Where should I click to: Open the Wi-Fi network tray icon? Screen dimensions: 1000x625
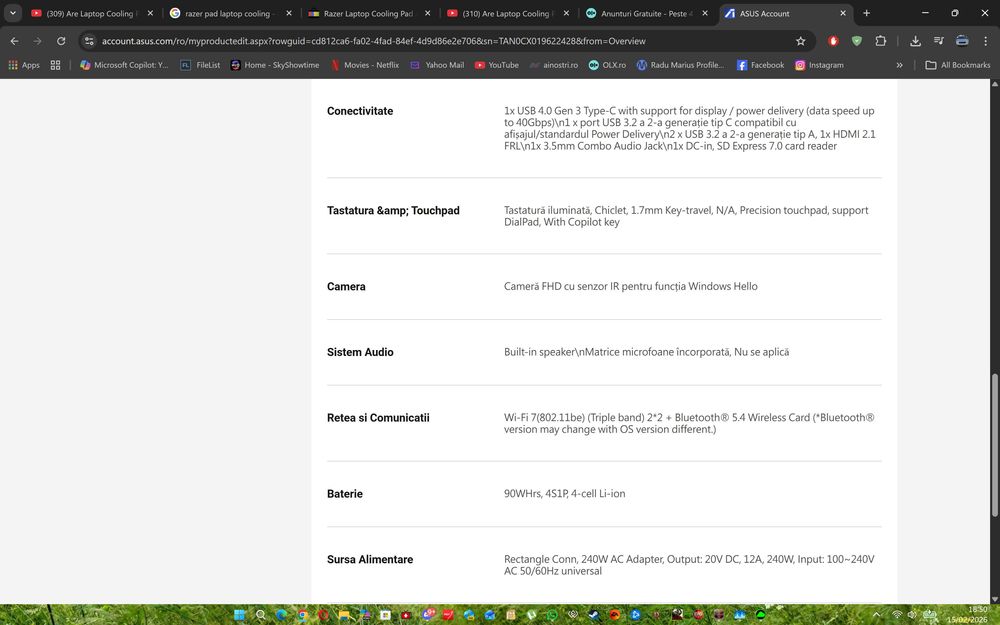897,615
